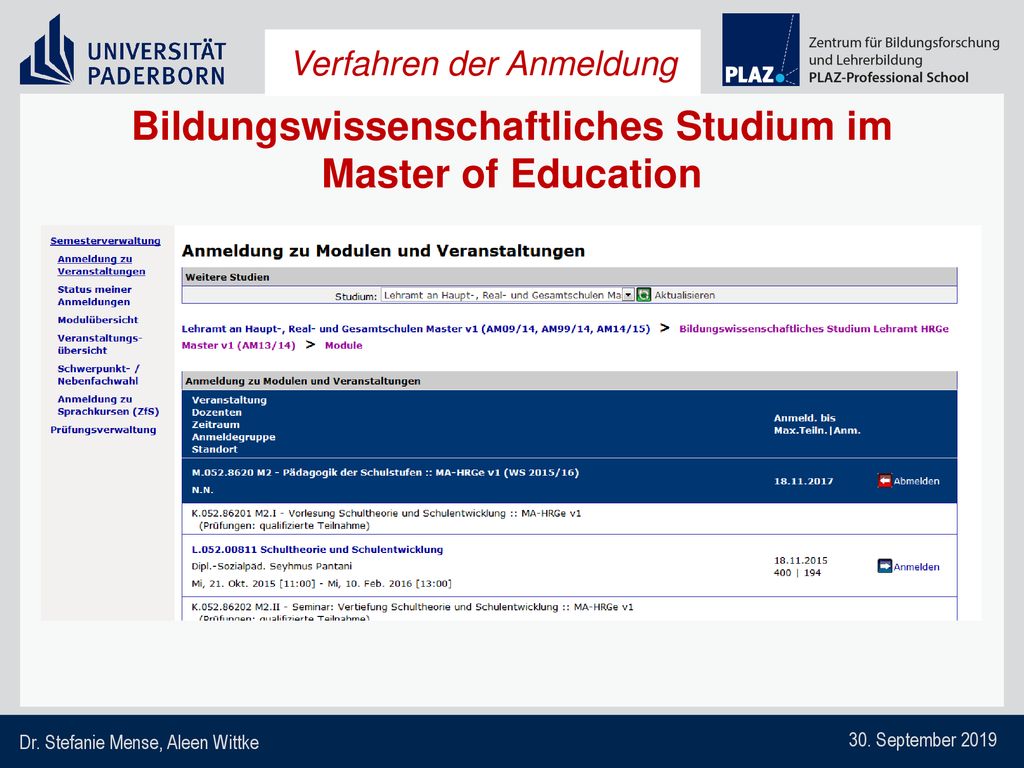The image size is (1024, 768).
Task: Click the Mi, 21. Okt. 2015 time range
Action: [321, 584]
